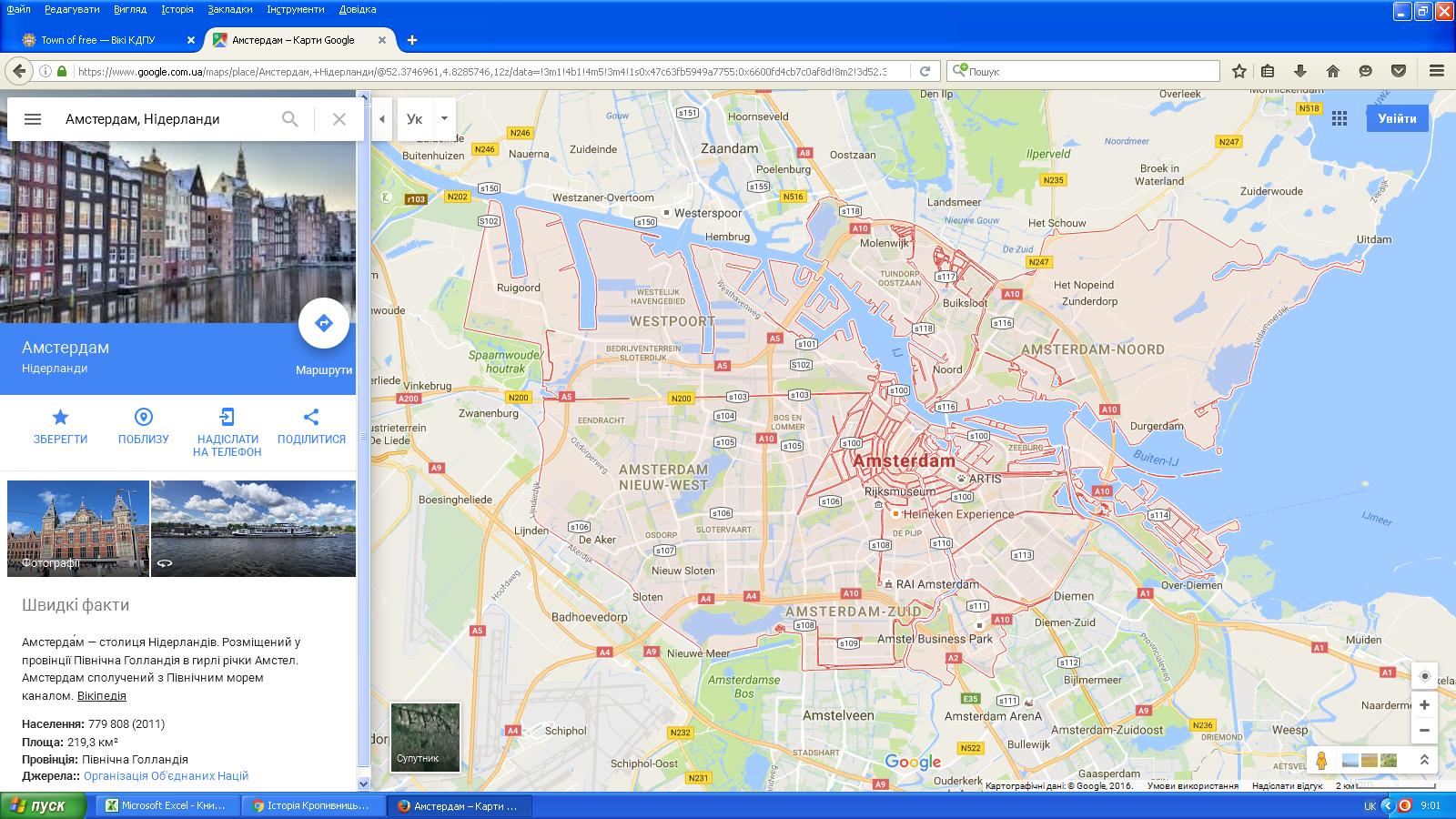Image resolution: width=1456 pixels, height=819 pixels.
Task: Click the Rijksmuseum map label
Action: coord(899,491)
